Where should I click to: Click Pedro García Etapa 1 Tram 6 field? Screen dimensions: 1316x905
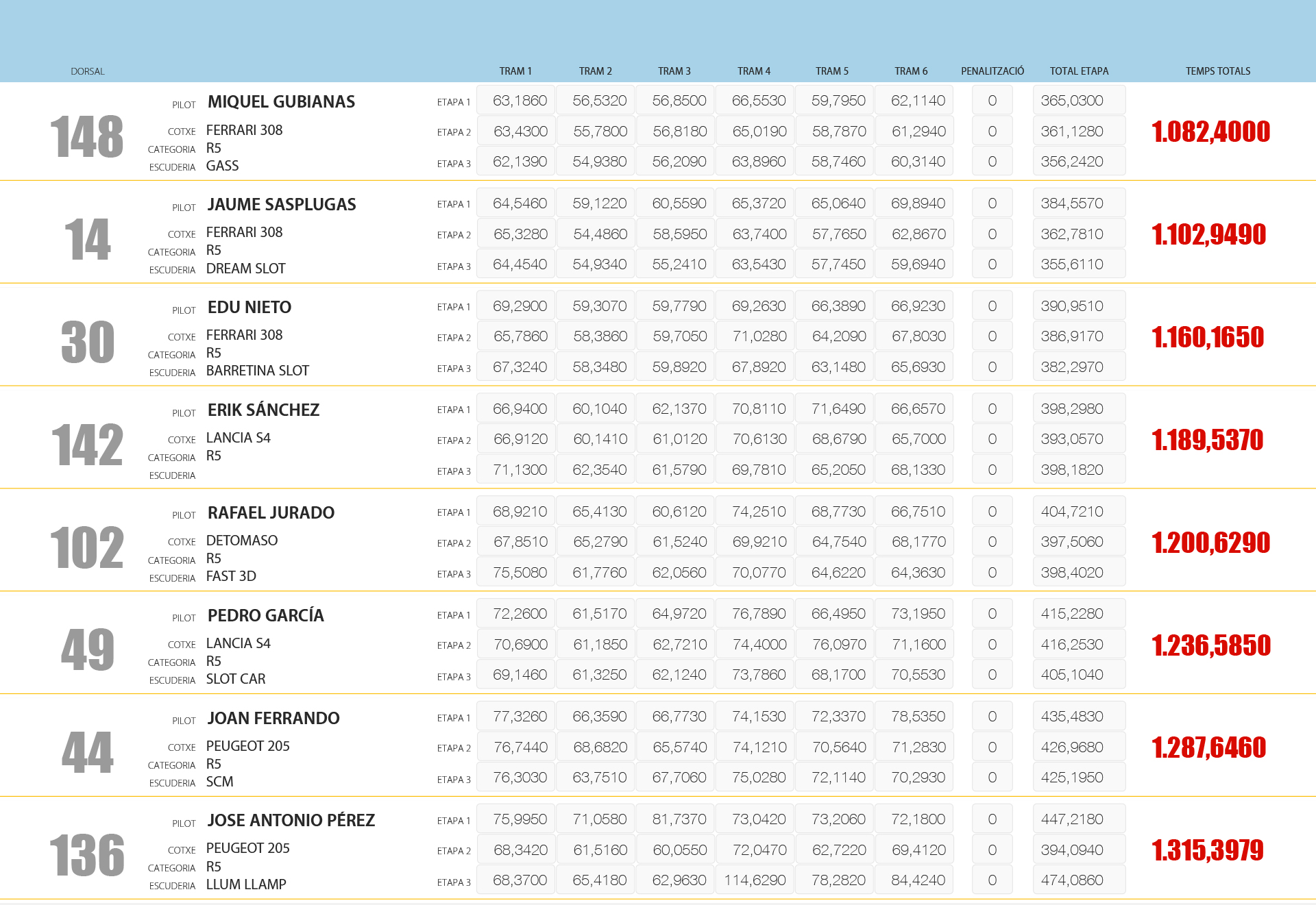[914, 614]
